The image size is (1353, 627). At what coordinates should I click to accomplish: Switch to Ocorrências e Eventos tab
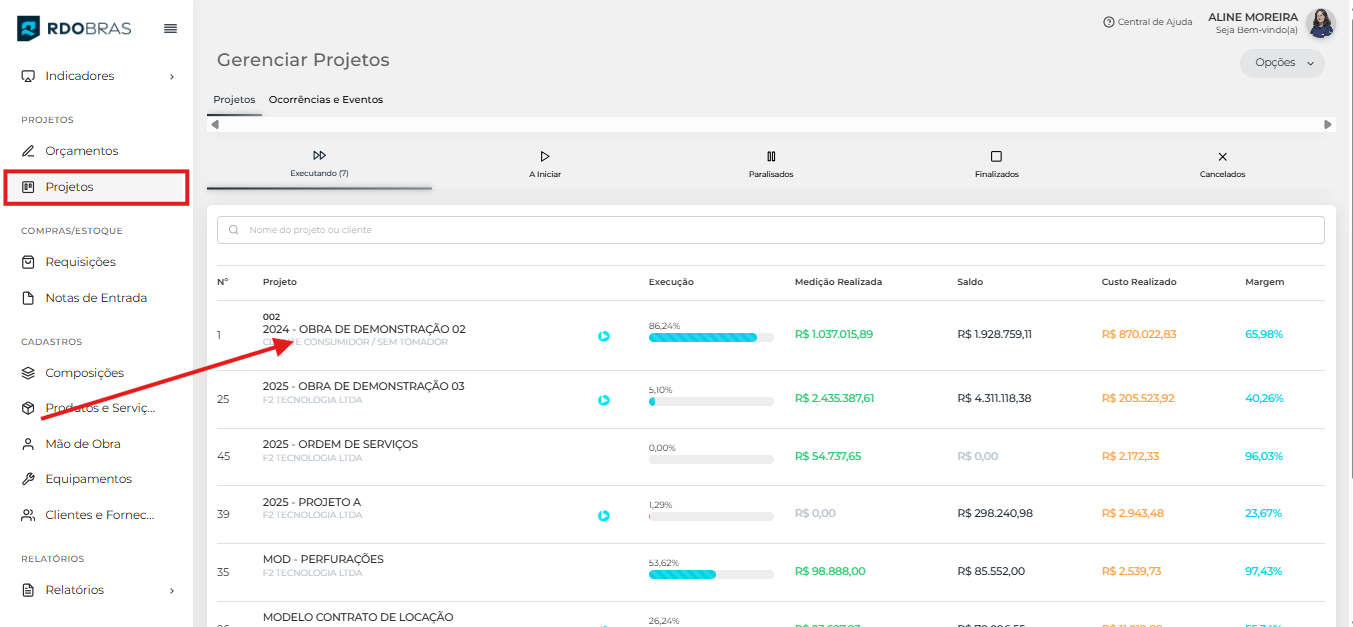pyautogui.click(x=325, y=100)
